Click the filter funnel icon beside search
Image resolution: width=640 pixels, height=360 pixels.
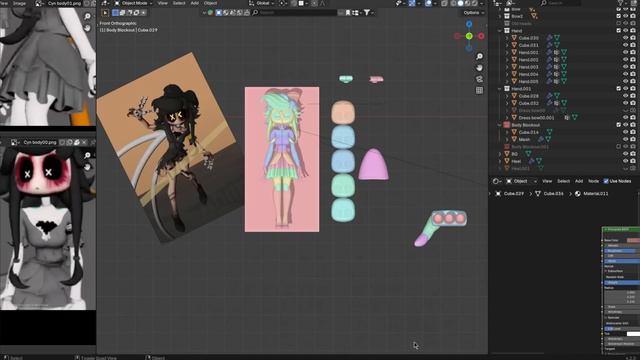coord(367,13)
